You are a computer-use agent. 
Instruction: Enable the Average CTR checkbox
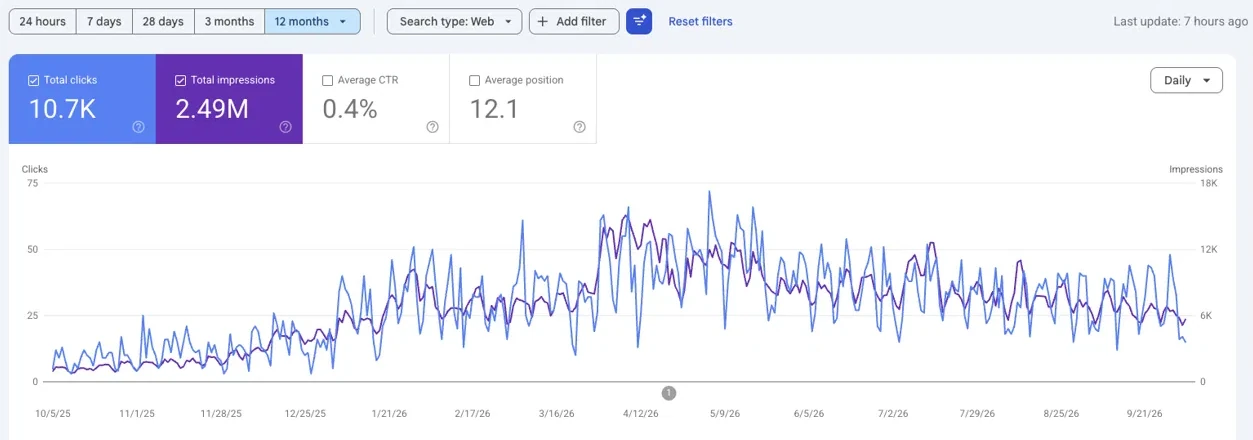[328, 80]
